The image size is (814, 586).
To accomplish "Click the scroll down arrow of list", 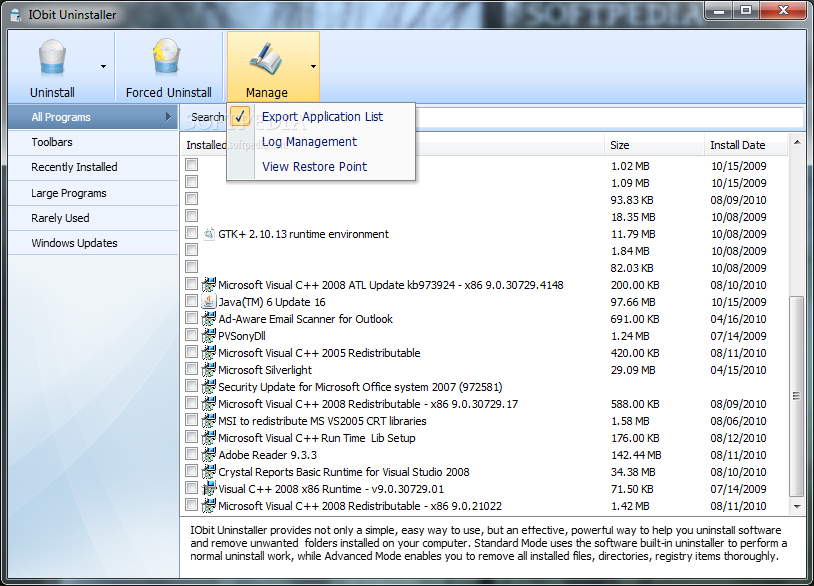I will (796, 506).
